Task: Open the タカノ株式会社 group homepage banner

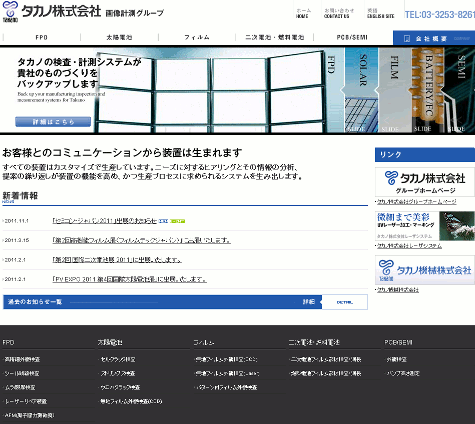Action: (x=425, y=182)
